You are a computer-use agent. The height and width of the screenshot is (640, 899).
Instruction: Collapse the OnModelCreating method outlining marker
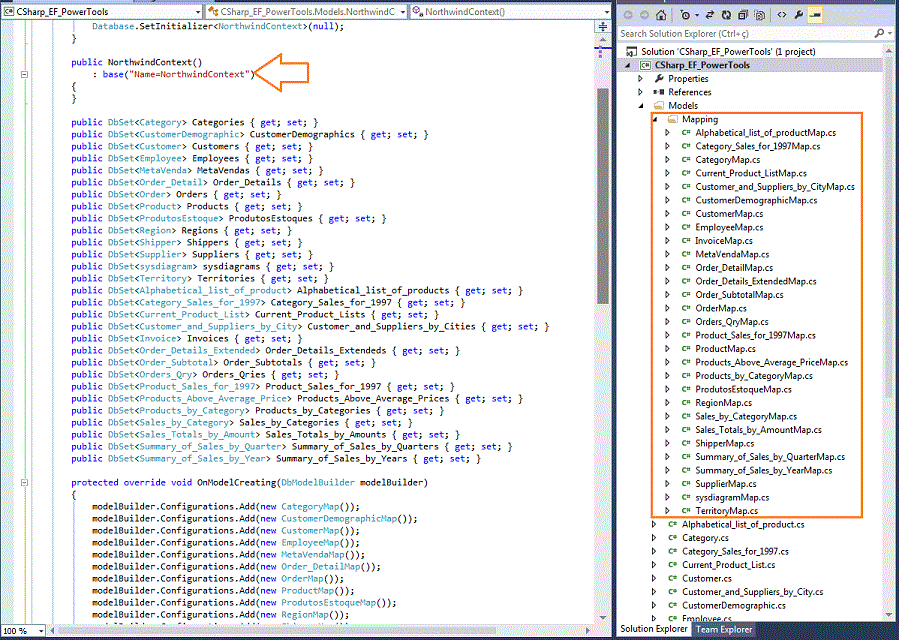(24, 482)
